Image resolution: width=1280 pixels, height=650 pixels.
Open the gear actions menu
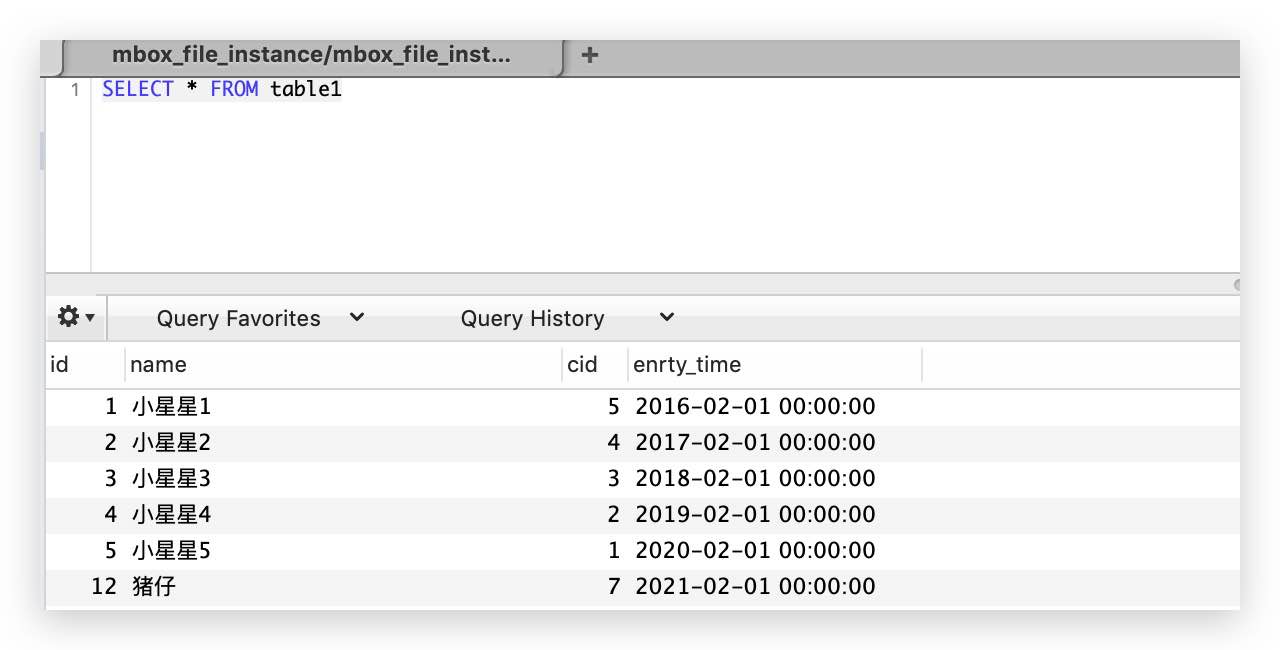click(76, 317)
